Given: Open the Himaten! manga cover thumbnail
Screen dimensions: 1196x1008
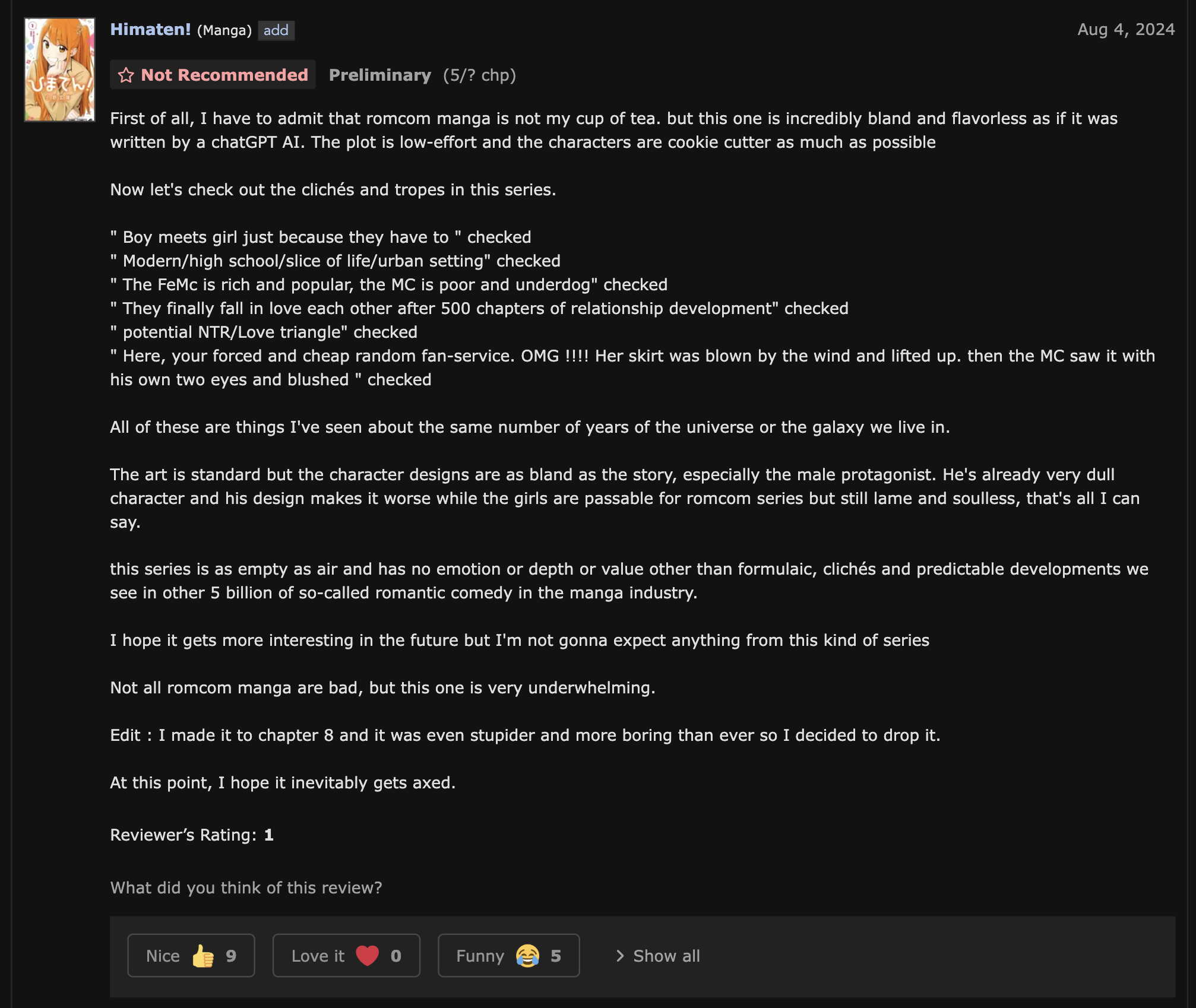Looking at the screenshot, I should click(59, 69).
